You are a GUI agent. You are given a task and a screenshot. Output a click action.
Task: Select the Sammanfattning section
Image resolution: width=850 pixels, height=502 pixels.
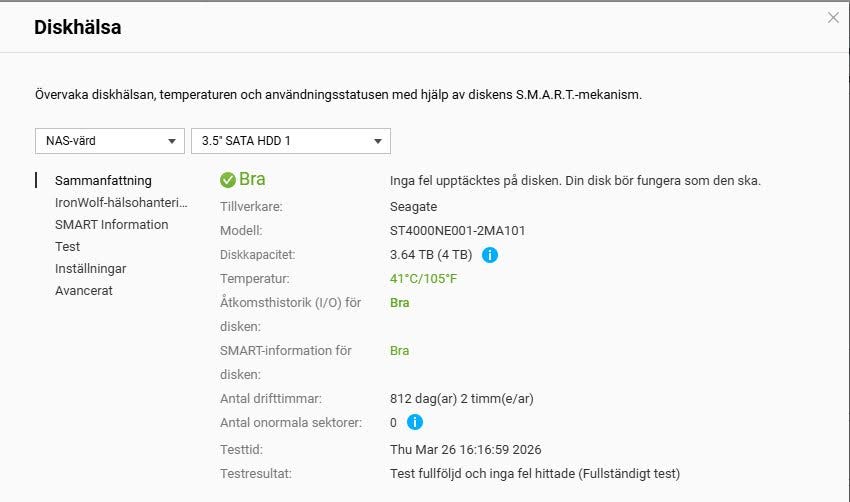(103, 181)
